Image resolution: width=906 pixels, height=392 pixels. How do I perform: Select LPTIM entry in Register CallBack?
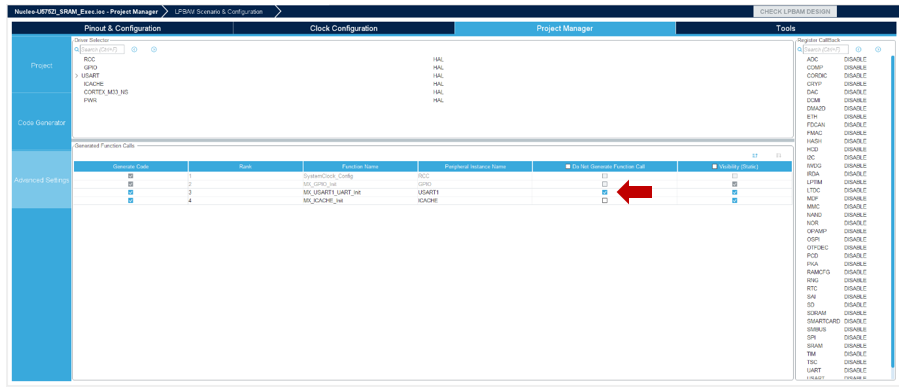pyautogui.click(x=815, y=182)
